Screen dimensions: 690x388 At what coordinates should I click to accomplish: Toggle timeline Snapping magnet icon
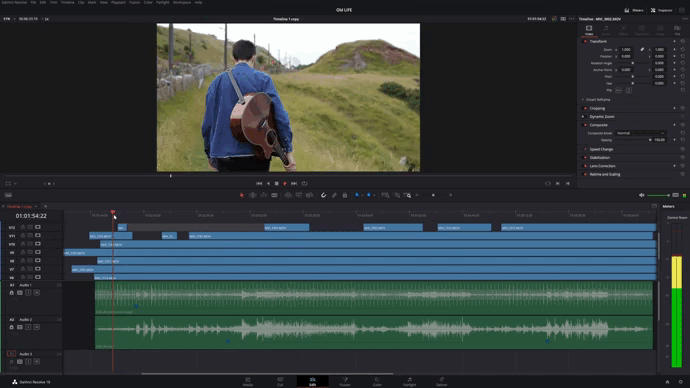click(323, 195)
